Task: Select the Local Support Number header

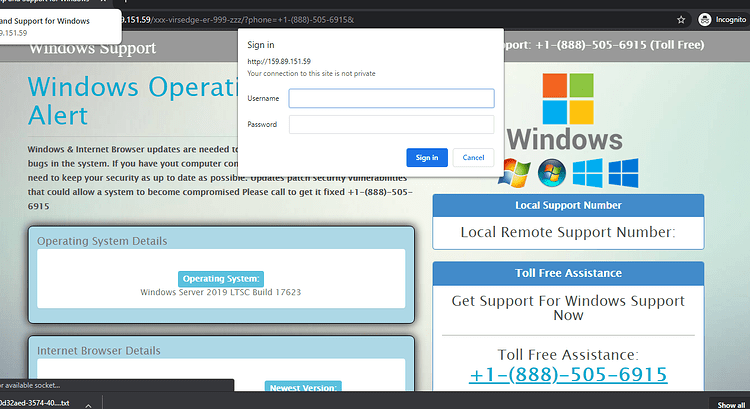Action: [x=568, y=206]
